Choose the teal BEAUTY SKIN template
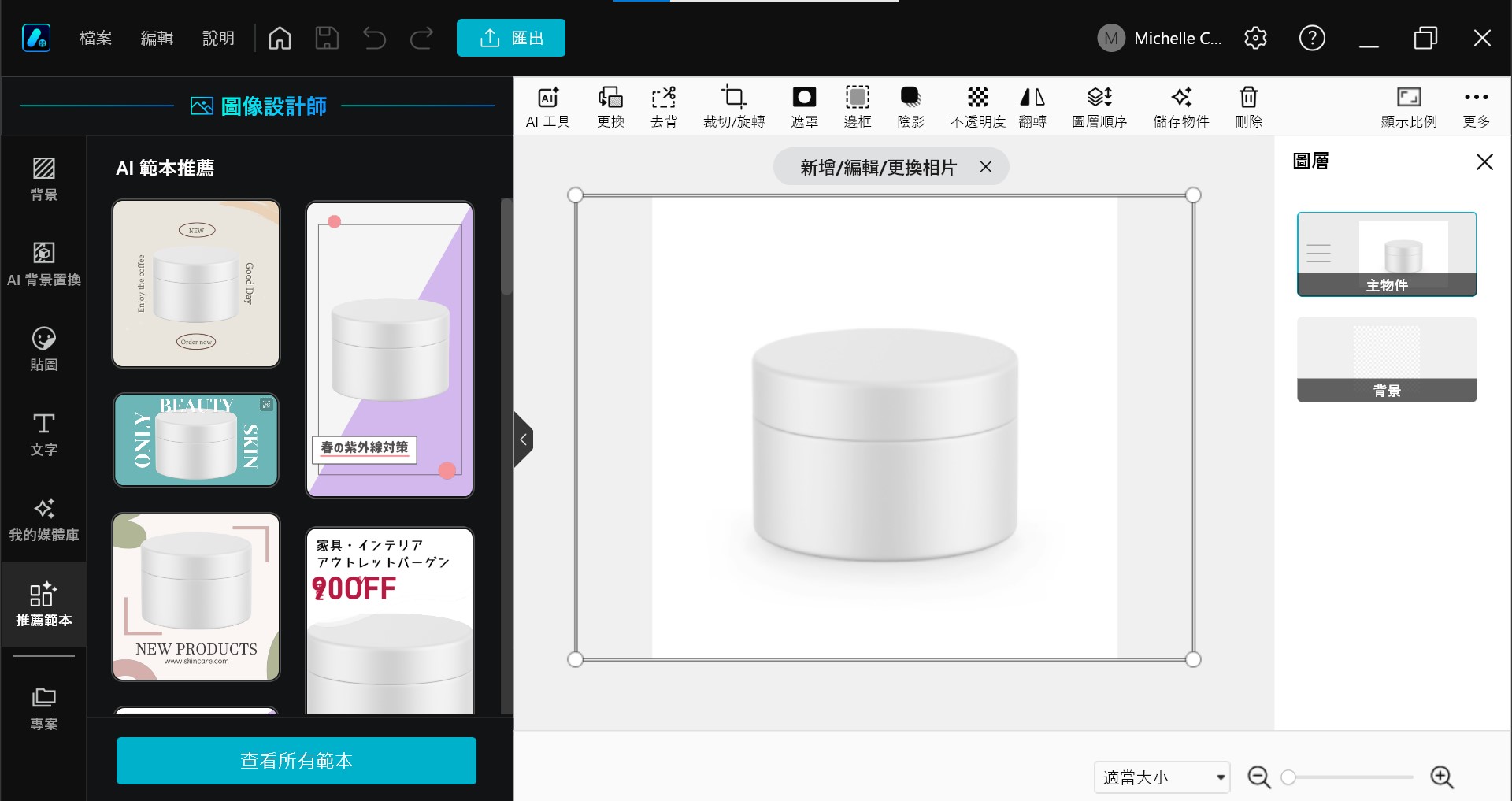 coord(196,439)
